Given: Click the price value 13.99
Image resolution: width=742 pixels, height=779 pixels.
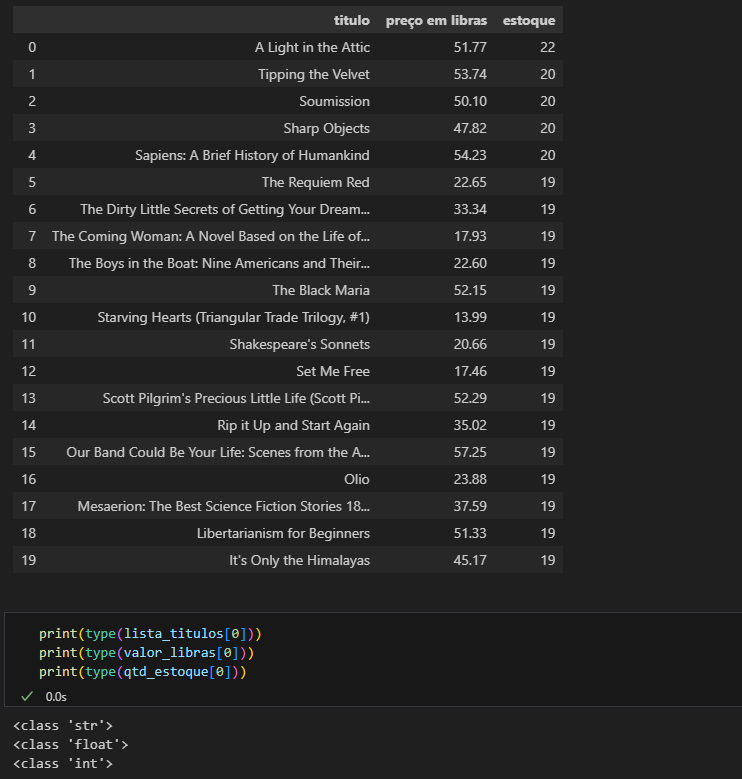Looking at the screenshot, I should [x=470, y=317].
